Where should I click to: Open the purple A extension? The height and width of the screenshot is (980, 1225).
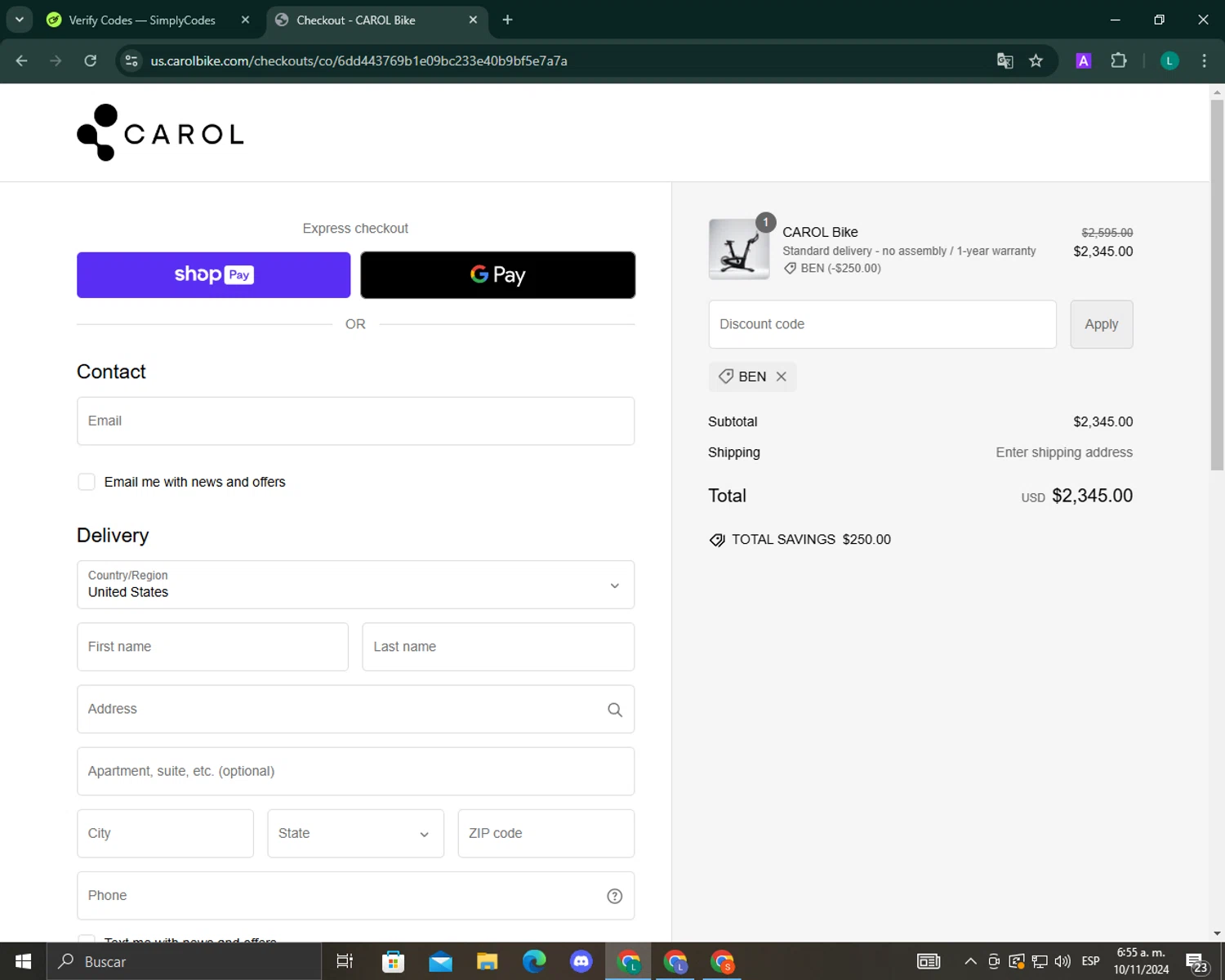click(x=1083, y=60)
